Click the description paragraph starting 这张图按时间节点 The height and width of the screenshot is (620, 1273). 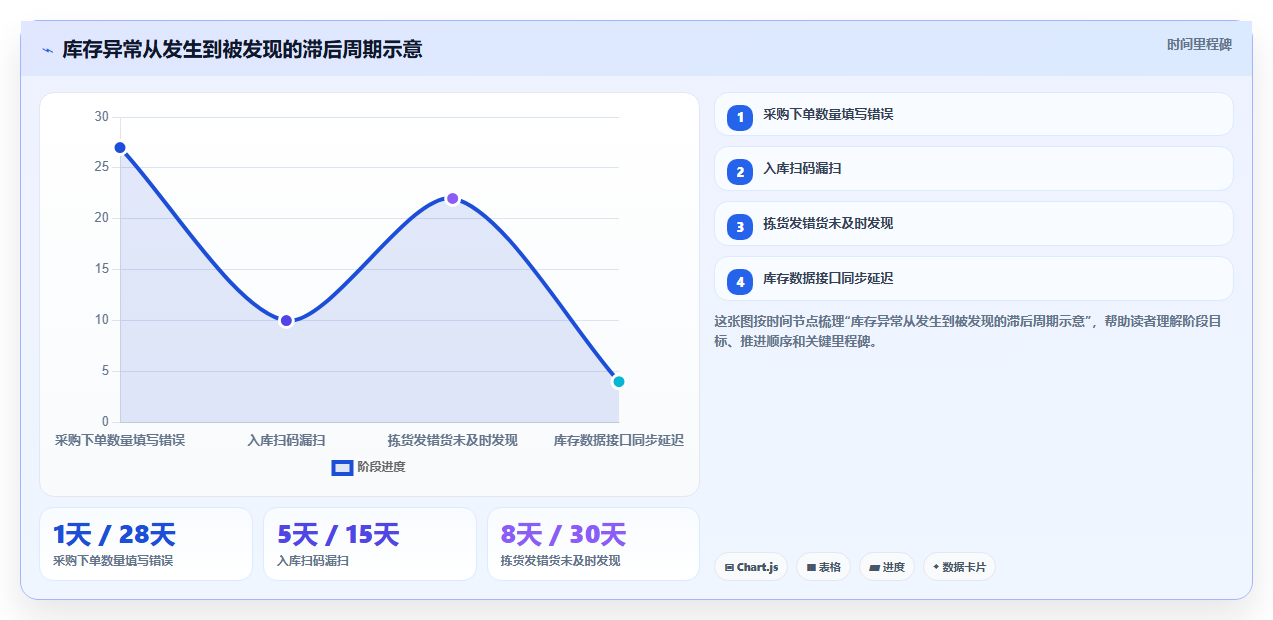967,331
